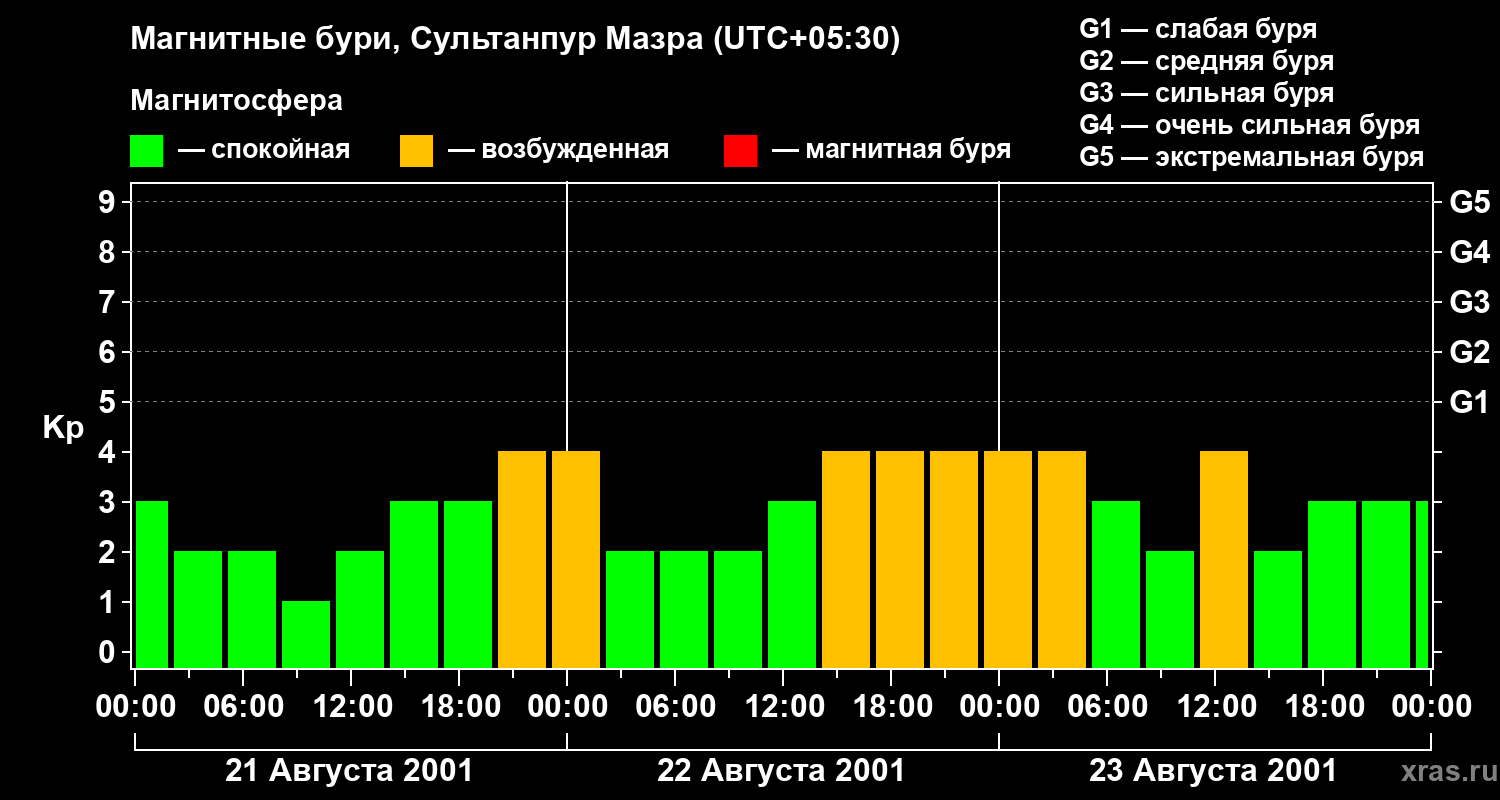The image size is (1500, 800).
Task: Click the '18:00' time label under 23 August
Action: tap(1323, 707)
